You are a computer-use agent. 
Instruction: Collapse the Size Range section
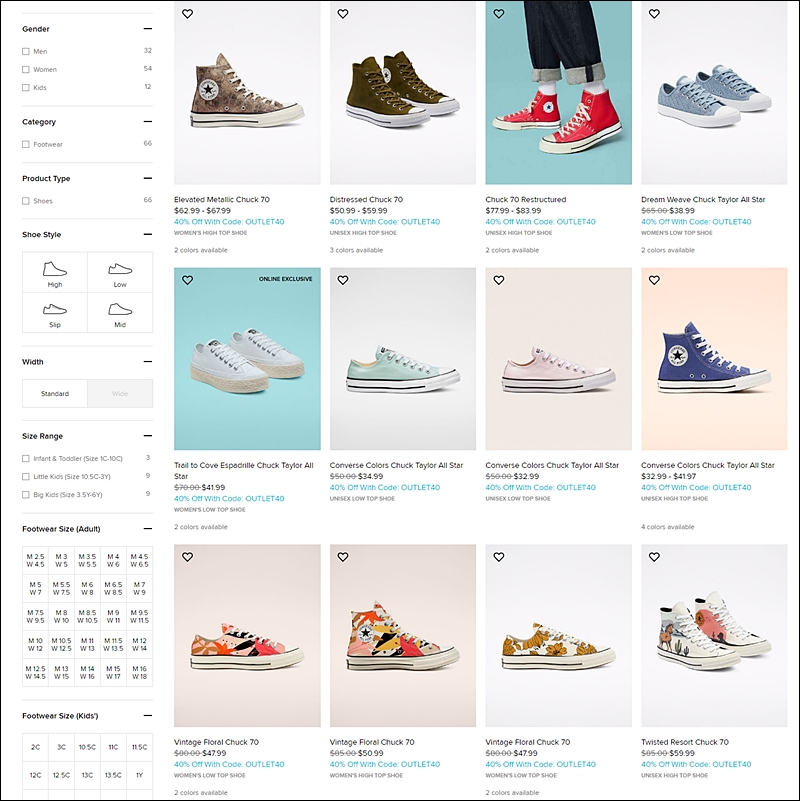click(x=148, y=436)
